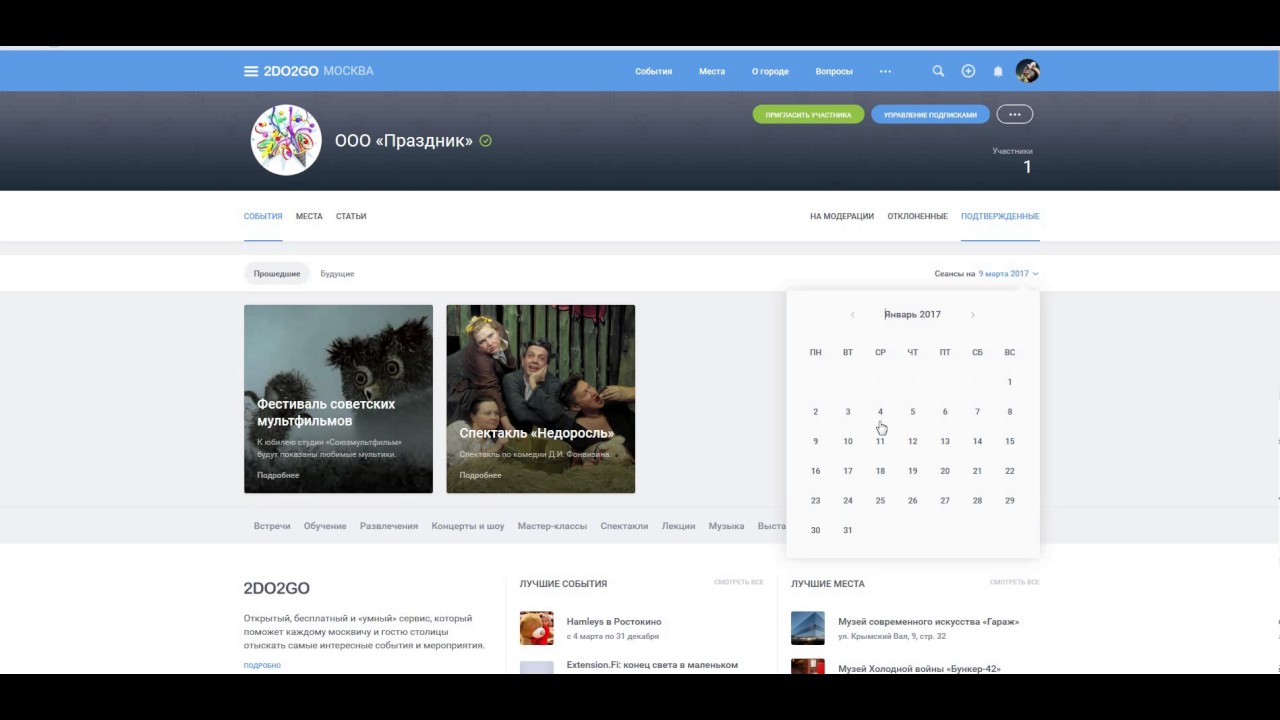Open the hamburger menu next to 2DO2GO
Viewport: 1280px width, 720px height.
pos(251,71)
